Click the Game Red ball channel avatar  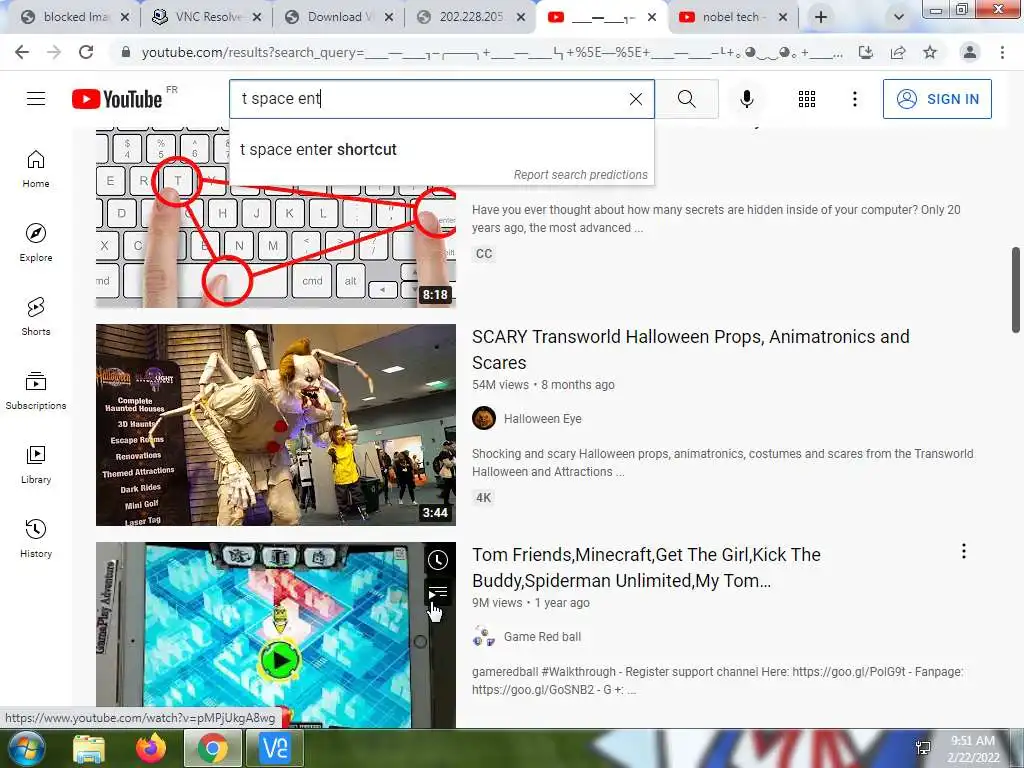[484, 636]
